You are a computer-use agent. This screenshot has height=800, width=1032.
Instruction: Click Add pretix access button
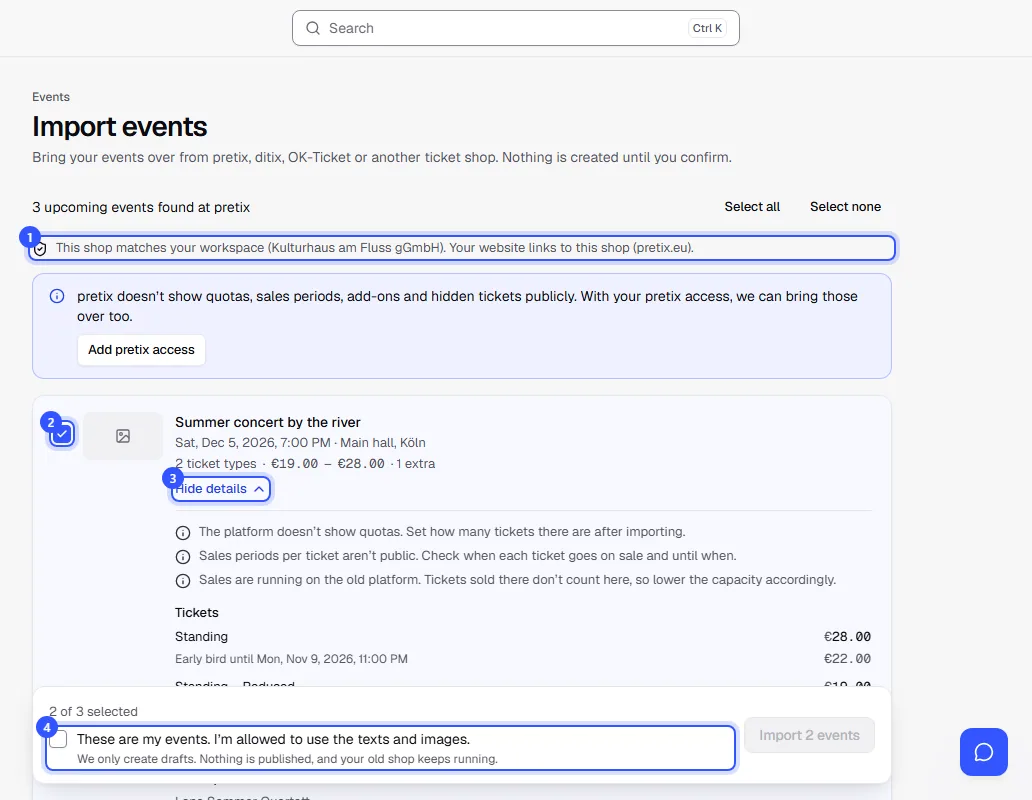[142, 349]
